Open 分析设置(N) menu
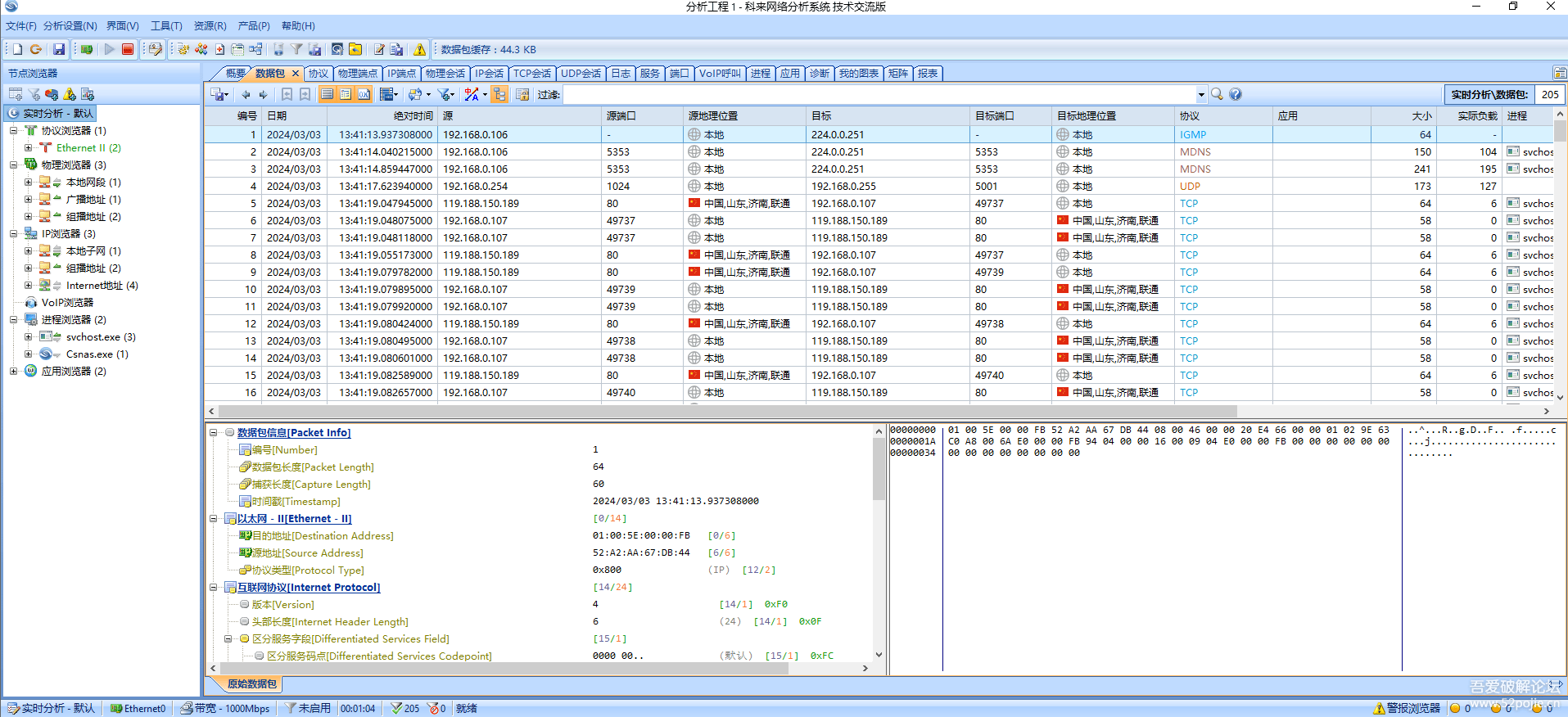1568x717 pixels. [x=70, y=26]
